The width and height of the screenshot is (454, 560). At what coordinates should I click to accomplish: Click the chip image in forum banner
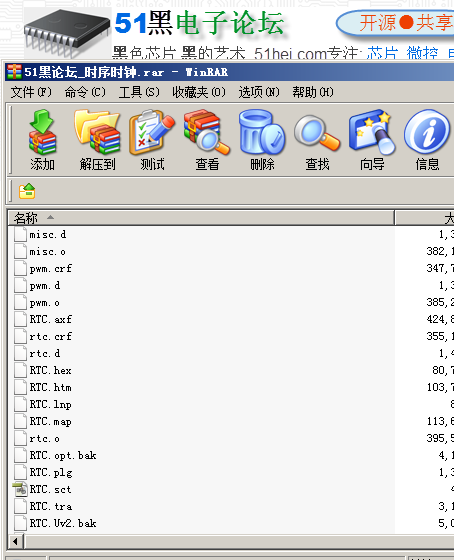click(x=67, y=33)
